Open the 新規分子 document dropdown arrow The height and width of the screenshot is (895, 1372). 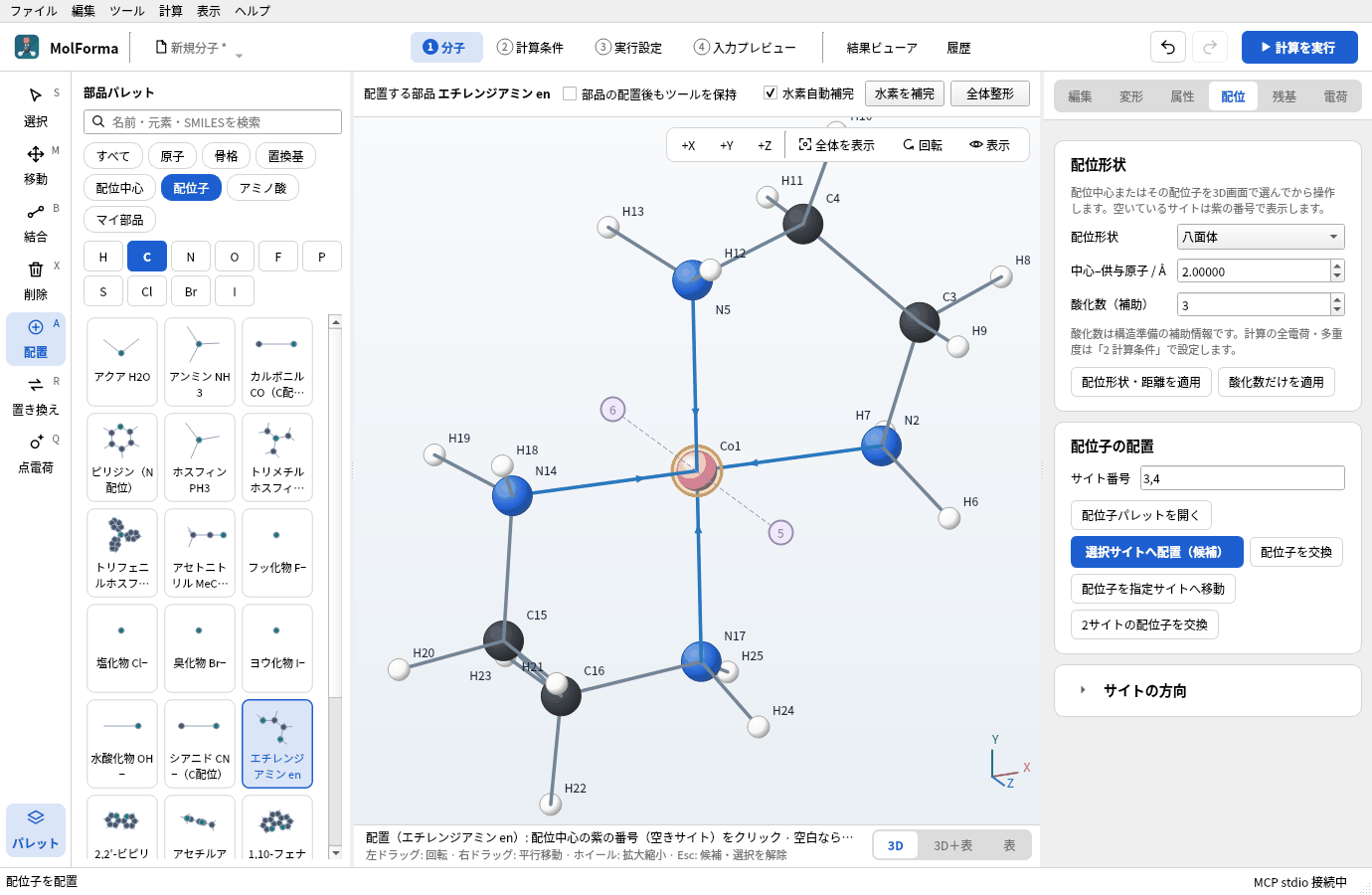[240, 56]
